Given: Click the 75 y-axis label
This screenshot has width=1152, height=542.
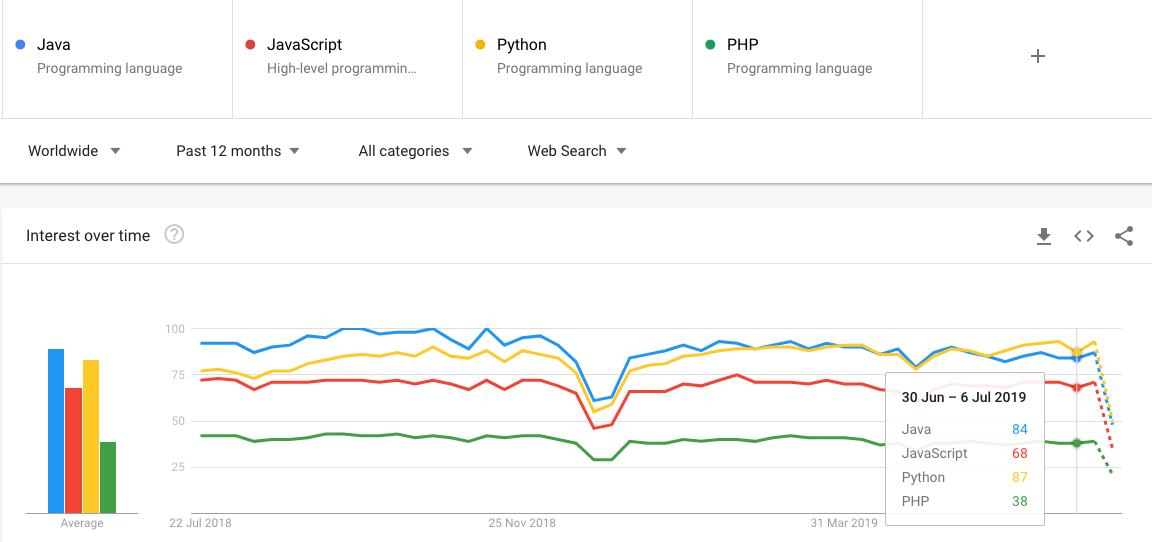Looking at the screenshot, I should [179, 375].
